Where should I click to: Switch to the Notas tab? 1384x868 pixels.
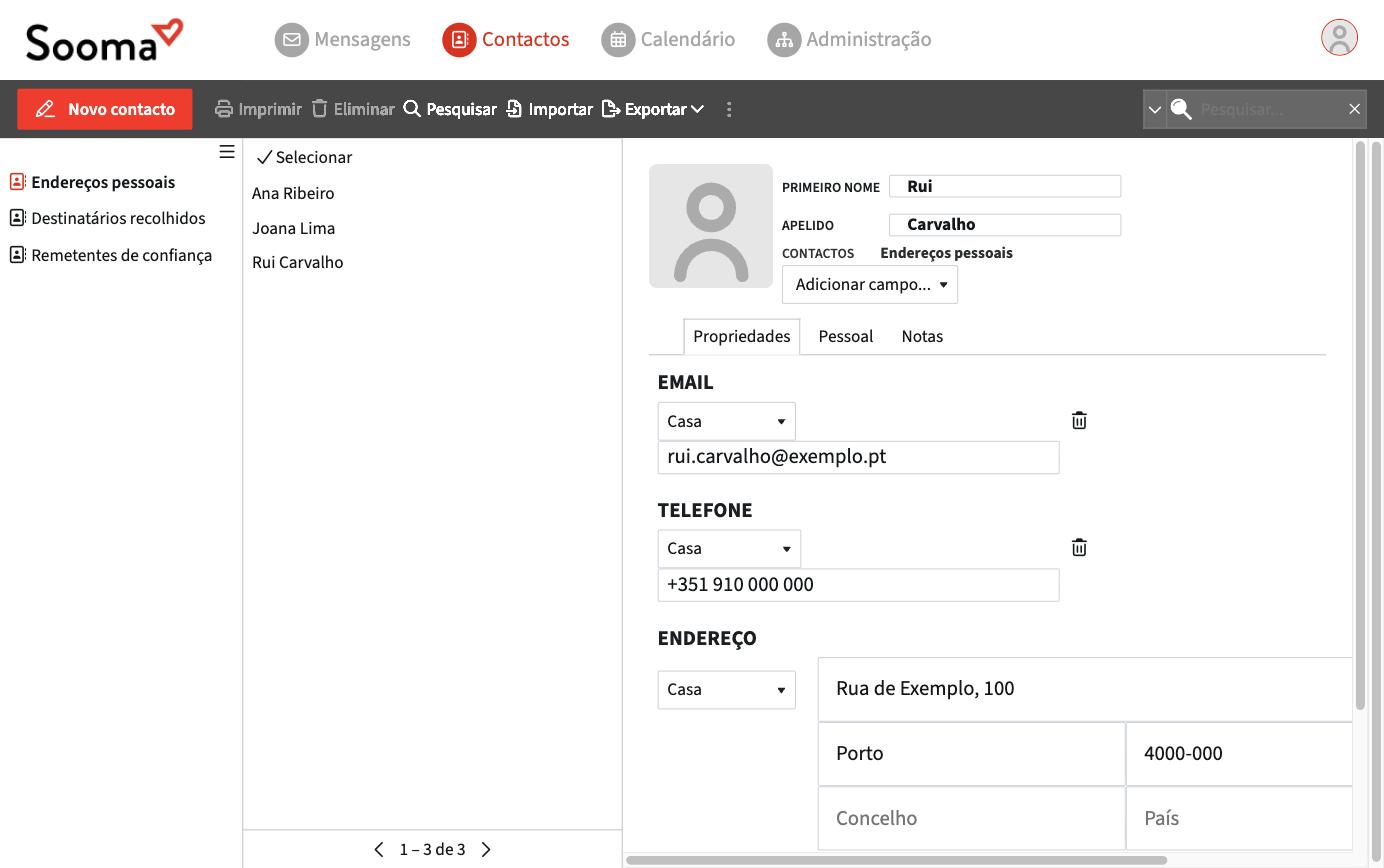click(x=922, y=337)
